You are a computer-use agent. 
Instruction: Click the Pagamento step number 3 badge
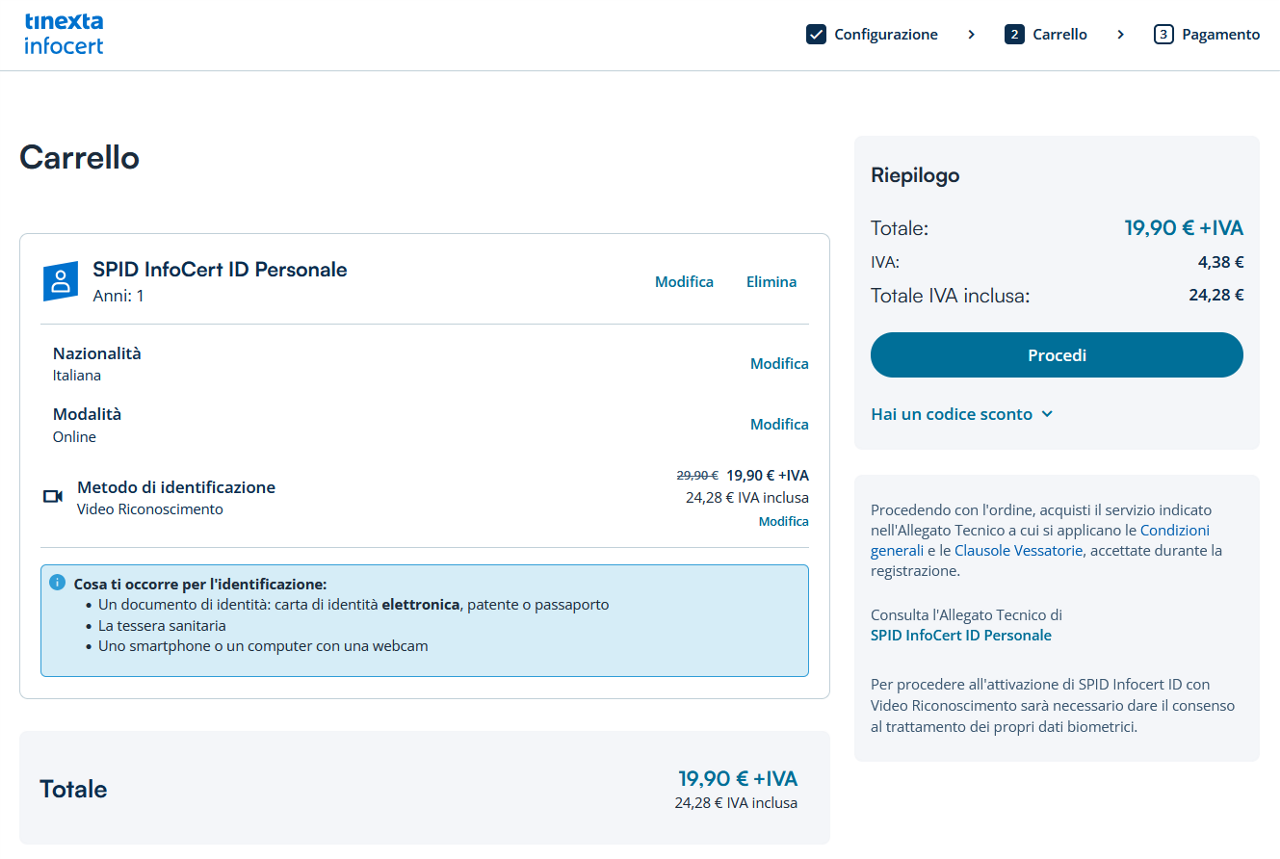pos(1163,35)
